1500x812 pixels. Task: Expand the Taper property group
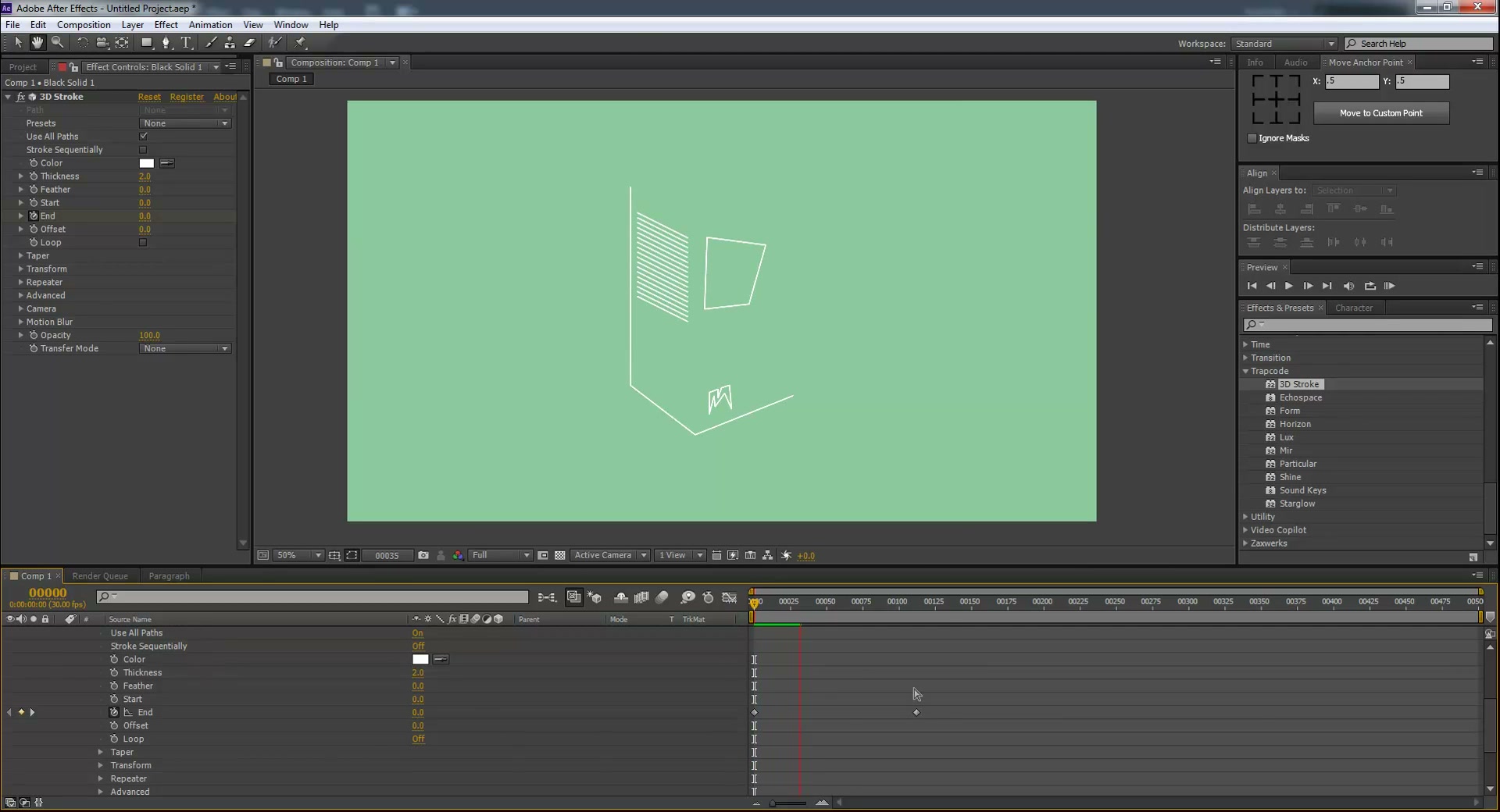(x=21, y=255)
